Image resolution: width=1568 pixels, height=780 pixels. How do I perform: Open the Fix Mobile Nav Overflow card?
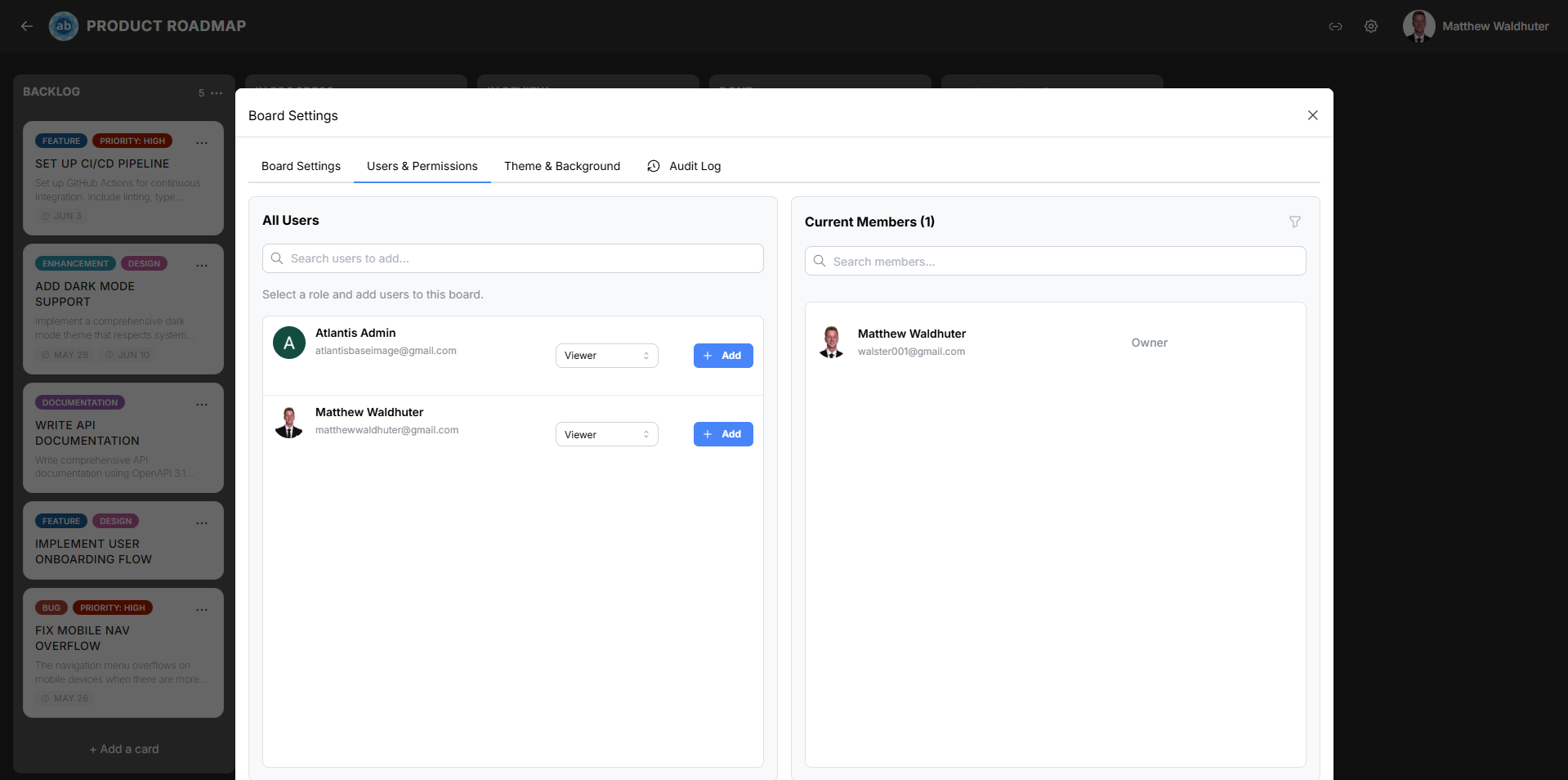click(x=123, y=652)
